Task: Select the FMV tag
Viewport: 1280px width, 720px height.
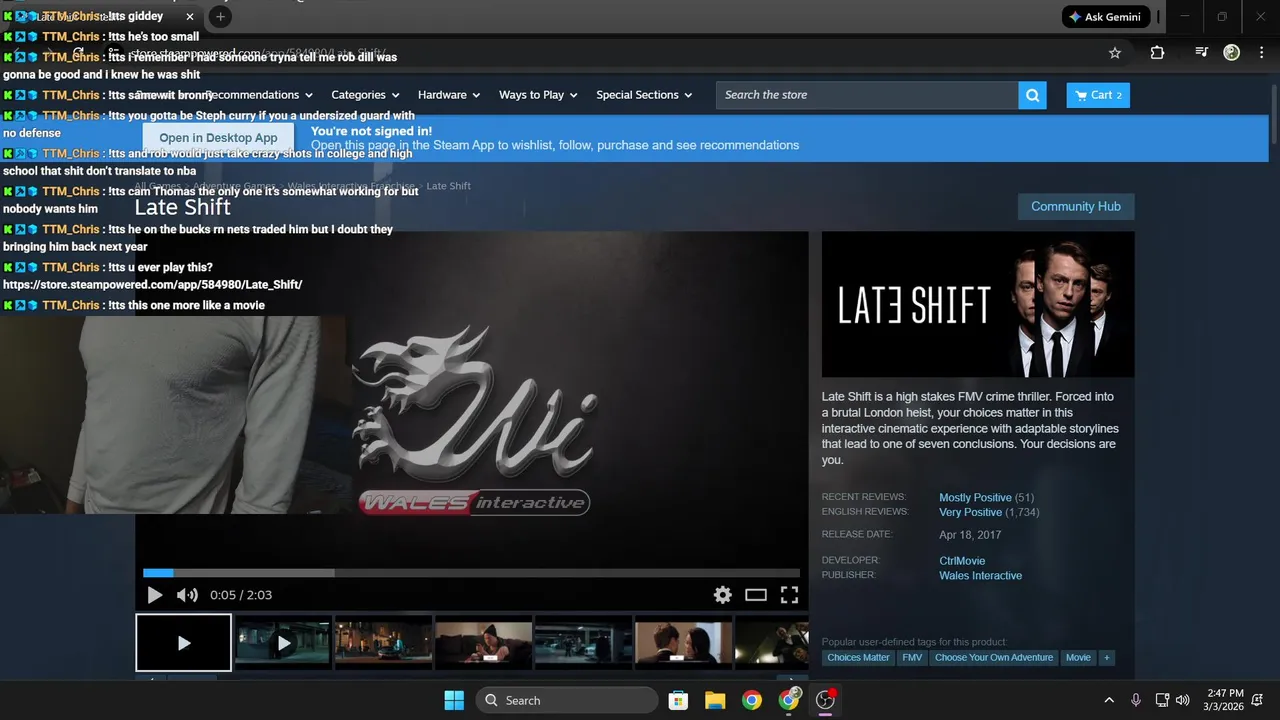Action: [x=912, y=657]
